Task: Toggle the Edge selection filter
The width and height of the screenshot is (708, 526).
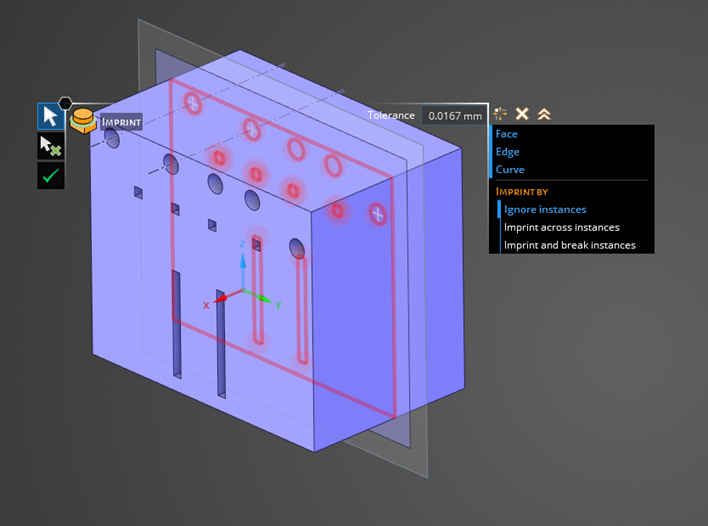Action: (508, 152)
